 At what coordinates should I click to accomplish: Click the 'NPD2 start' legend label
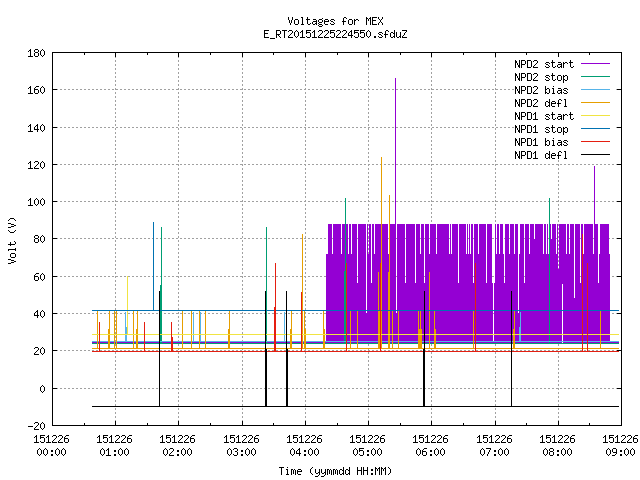[x=544, y=64]
